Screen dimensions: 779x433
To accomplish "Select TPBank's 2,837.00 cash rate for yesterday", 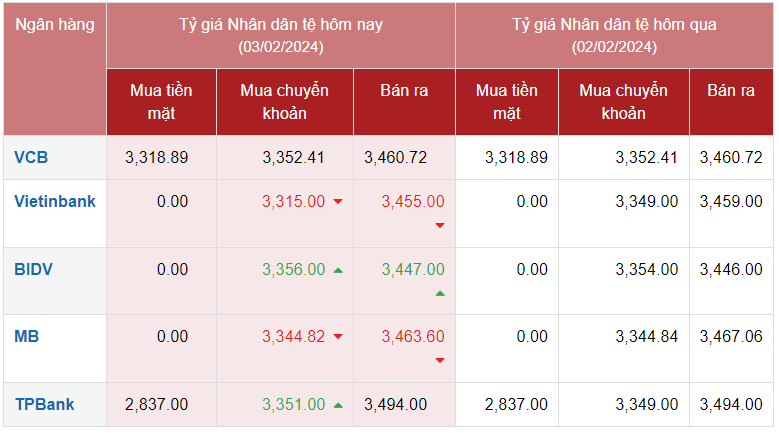I will pyautogui.click(x=515, y=404).
